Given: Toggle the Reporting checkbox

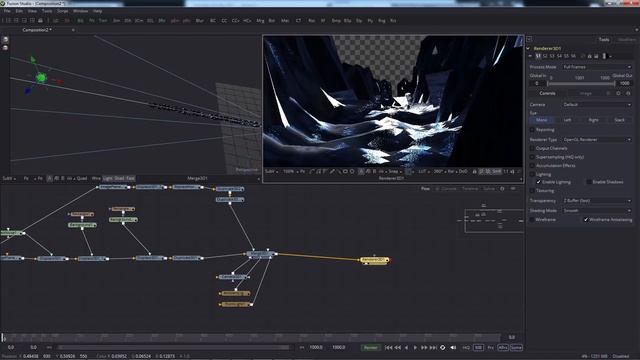Looking at the screenshot, I should 532,130.
